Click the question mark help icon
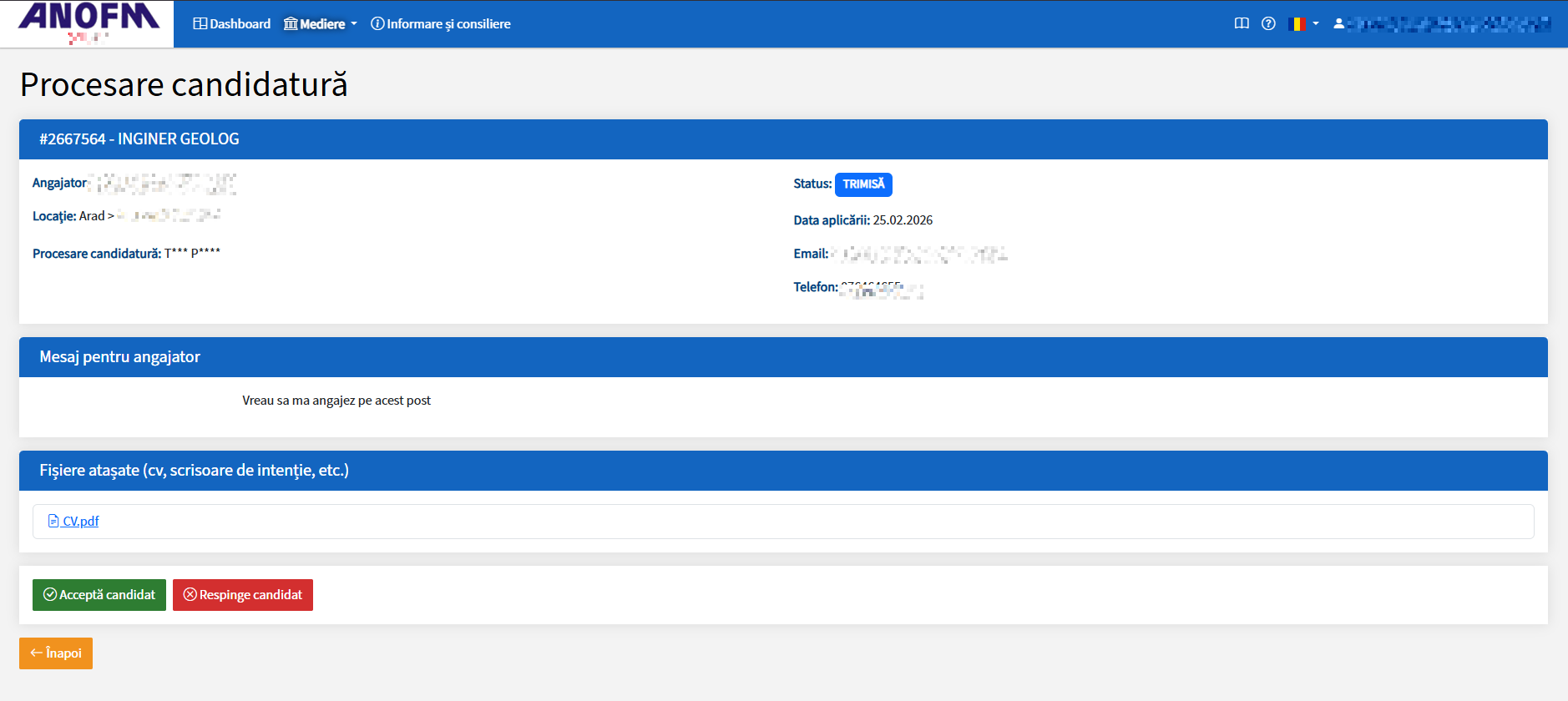This screenshot has width=1568, height=701. (1268, 23)
